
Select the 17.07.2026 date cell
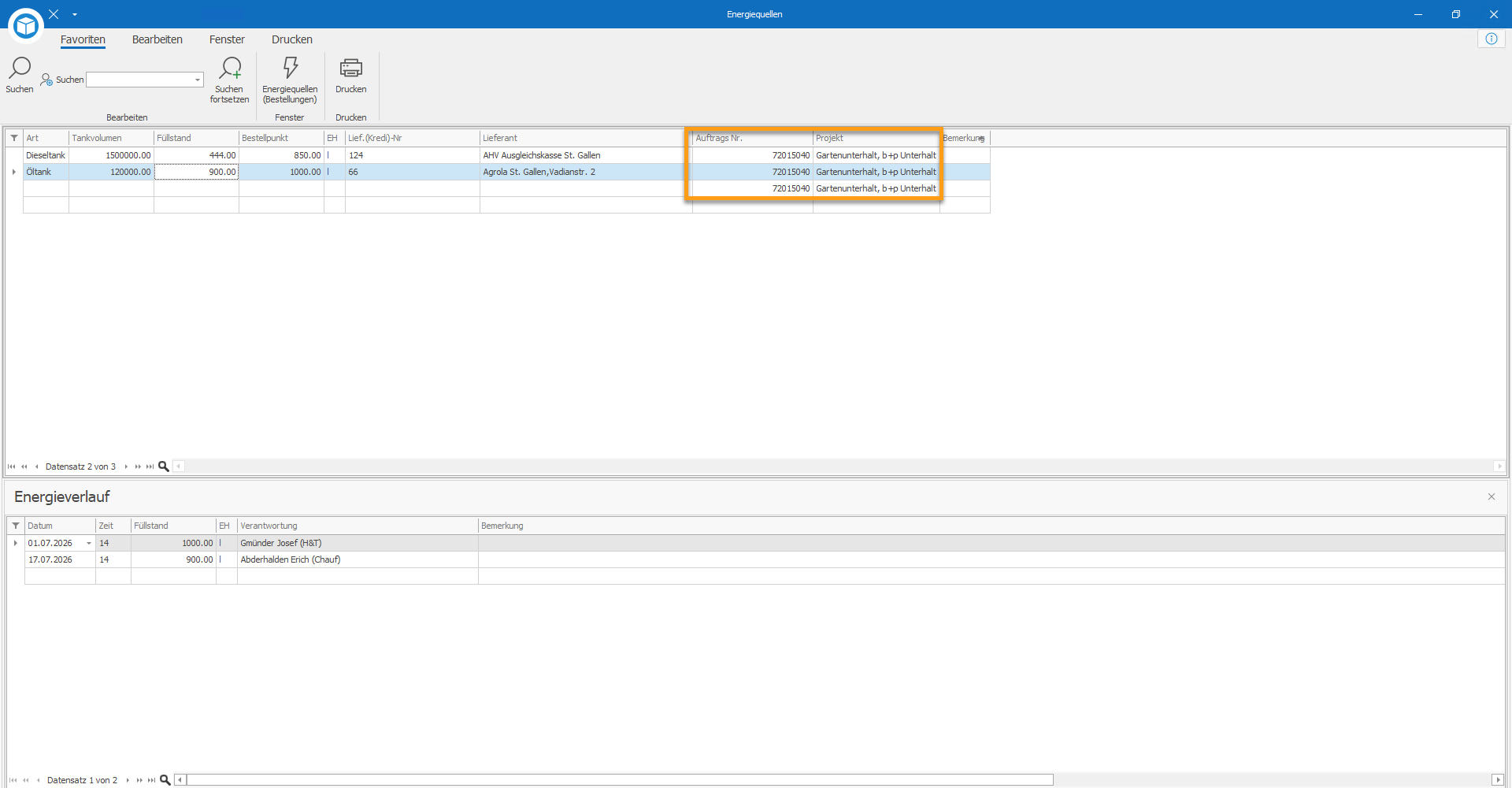(60, 559)
